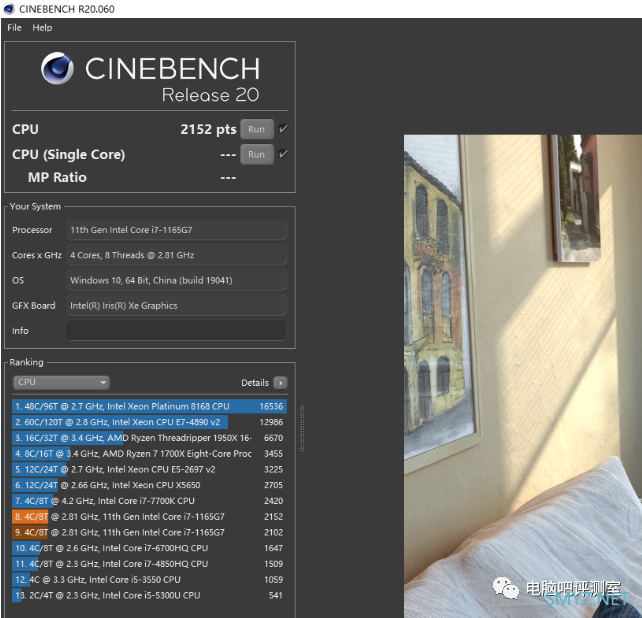Toggle the CPU (Single Core) test checkbox
Image resolution: width=642 pixels, height=618 pixels.
point(283,154)
